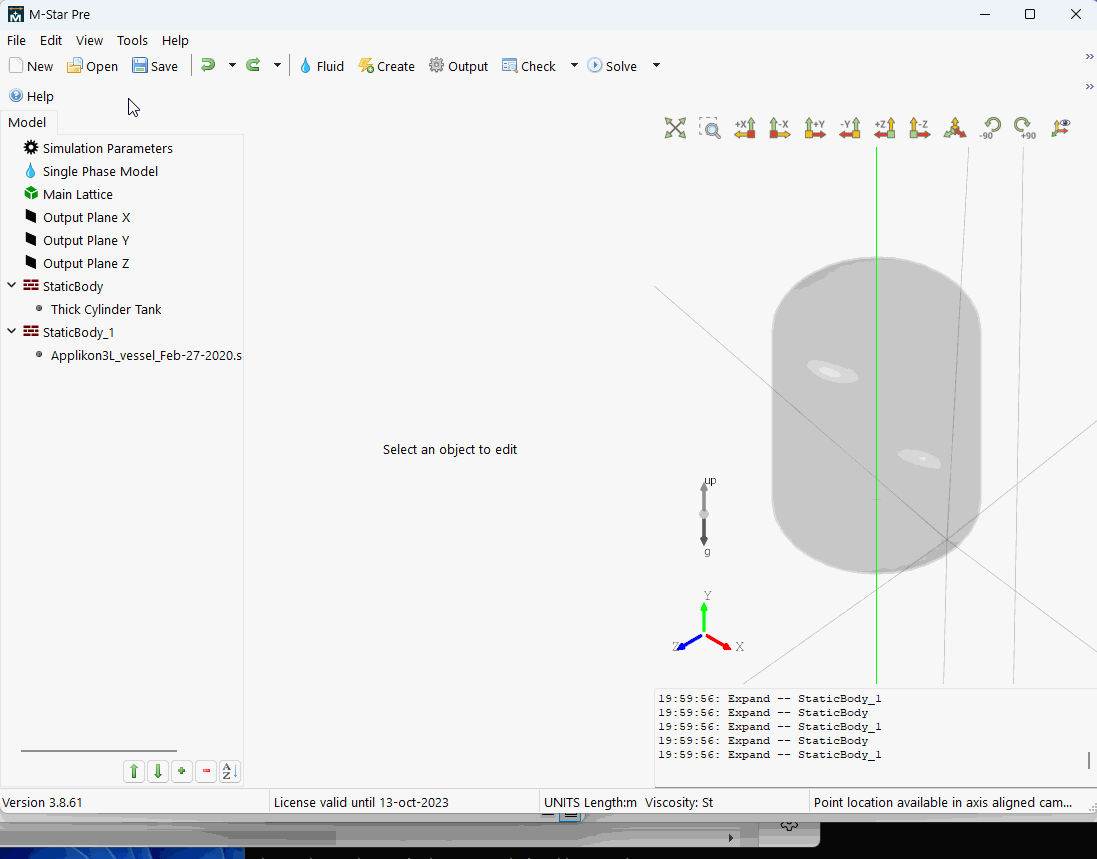Click the 'License valid until 13-oct-2023' text
This screenshot has height=859, width=1097.
pos(361,802)
